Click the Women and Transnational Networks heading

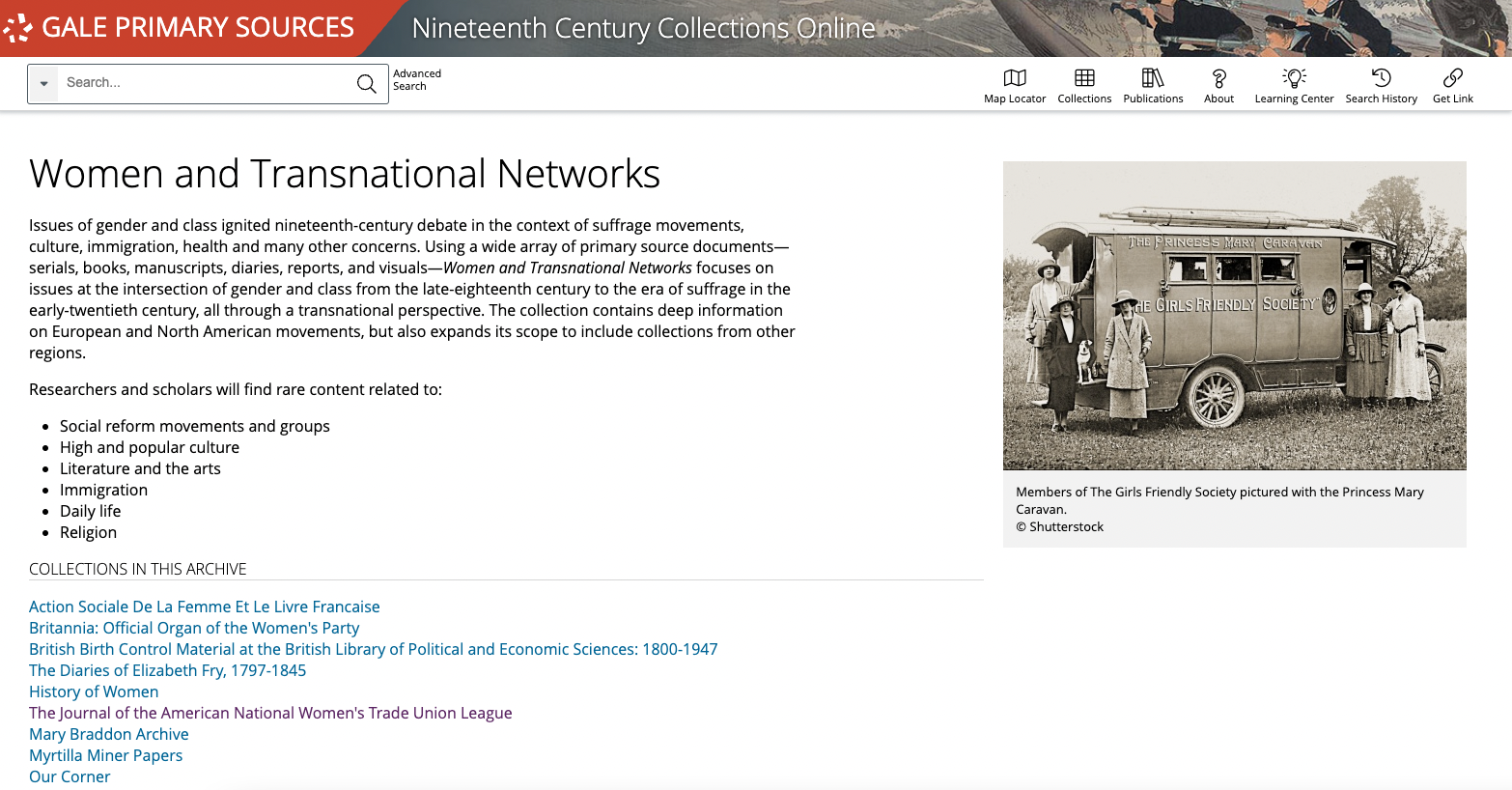click(x=345, y=174)
